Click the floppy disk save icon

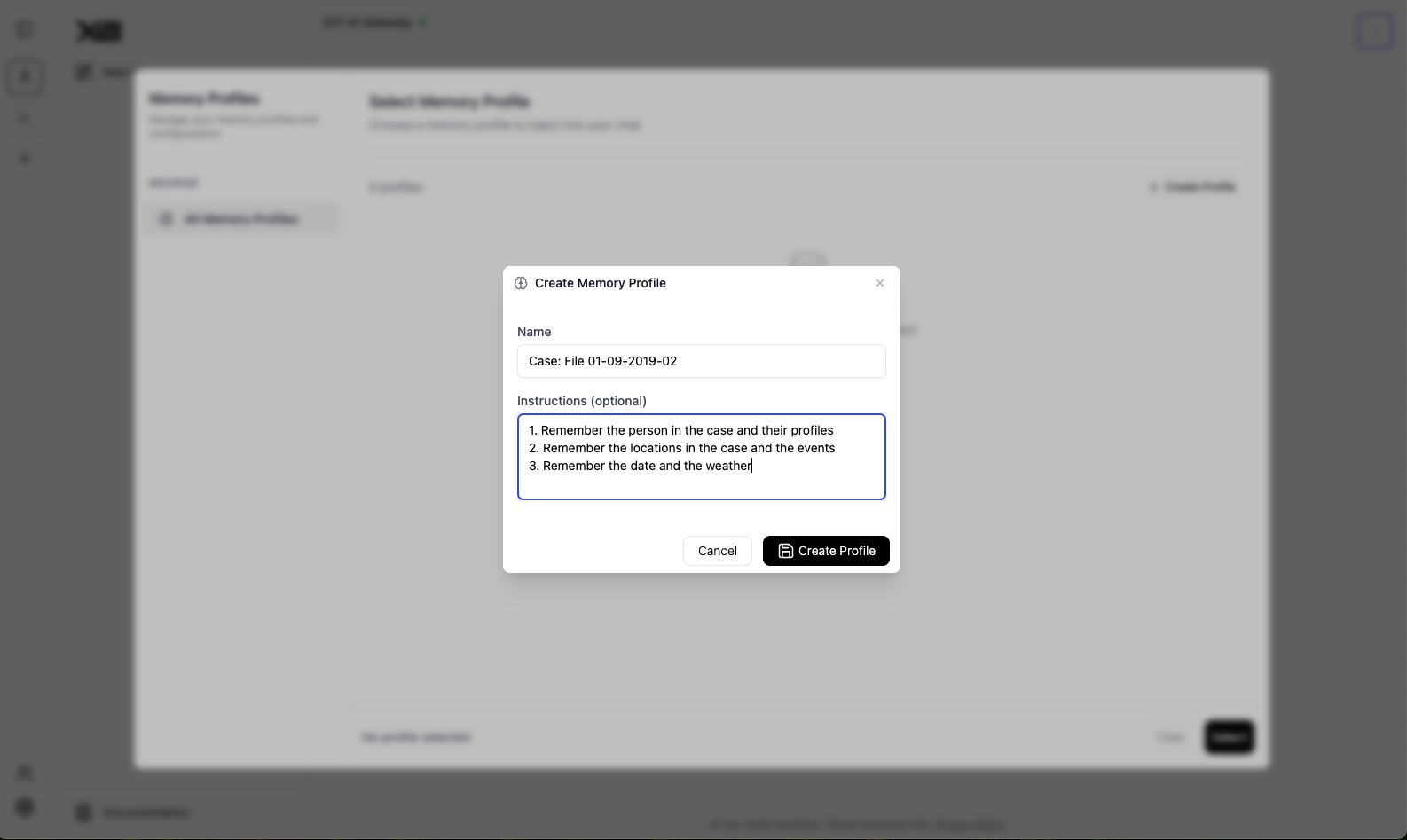pyautogui.click(x=785, y=551)
